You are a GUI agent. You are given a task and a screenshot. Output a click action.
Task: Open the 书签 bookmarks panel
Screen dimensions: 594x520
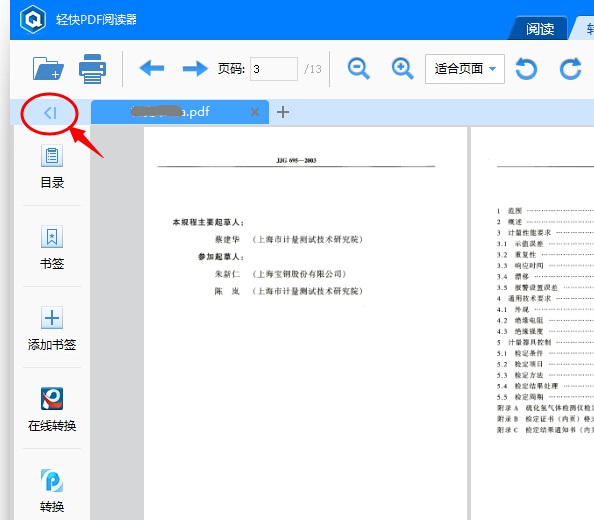point(52,248)
